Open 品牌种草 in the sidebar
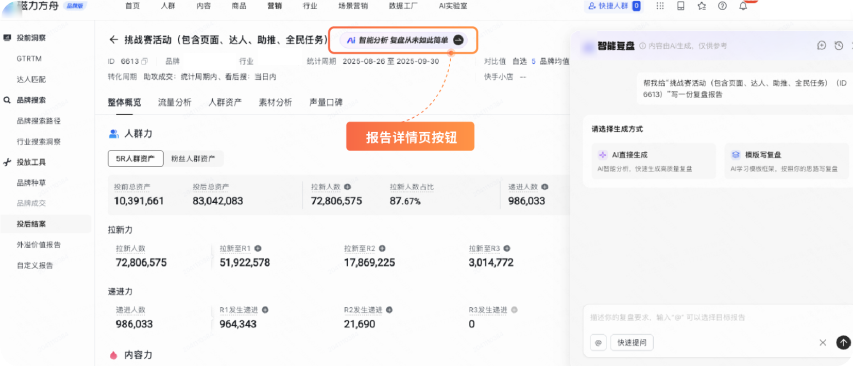Screen dimensions: 853x366 (31, 183)
